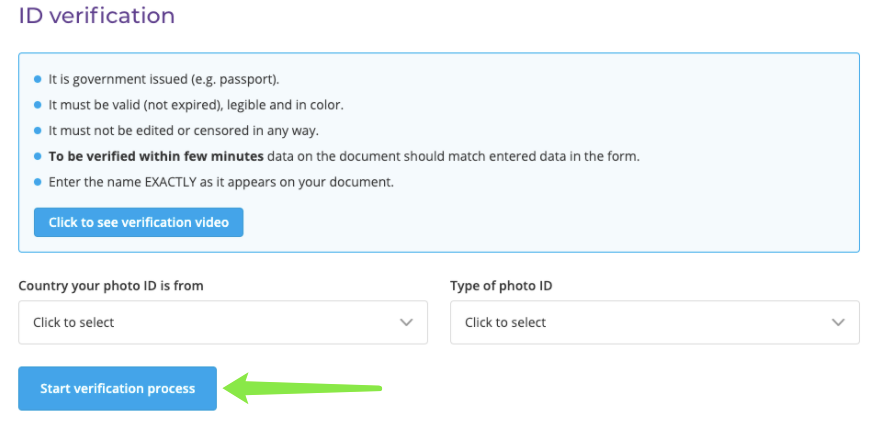This screenshot has height=430, width=881.
Task: Click the 'government issued (e.g. passport)' text
Action: (x=165, y=78)
